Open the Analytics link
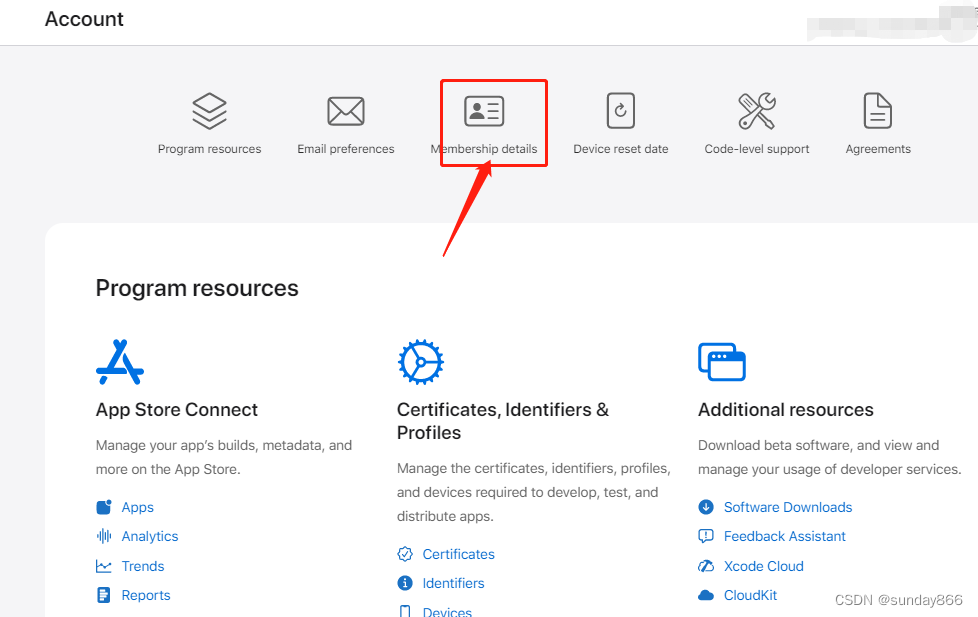The height and width of the screenshot is (617, 978). click(x=150, y=537)
